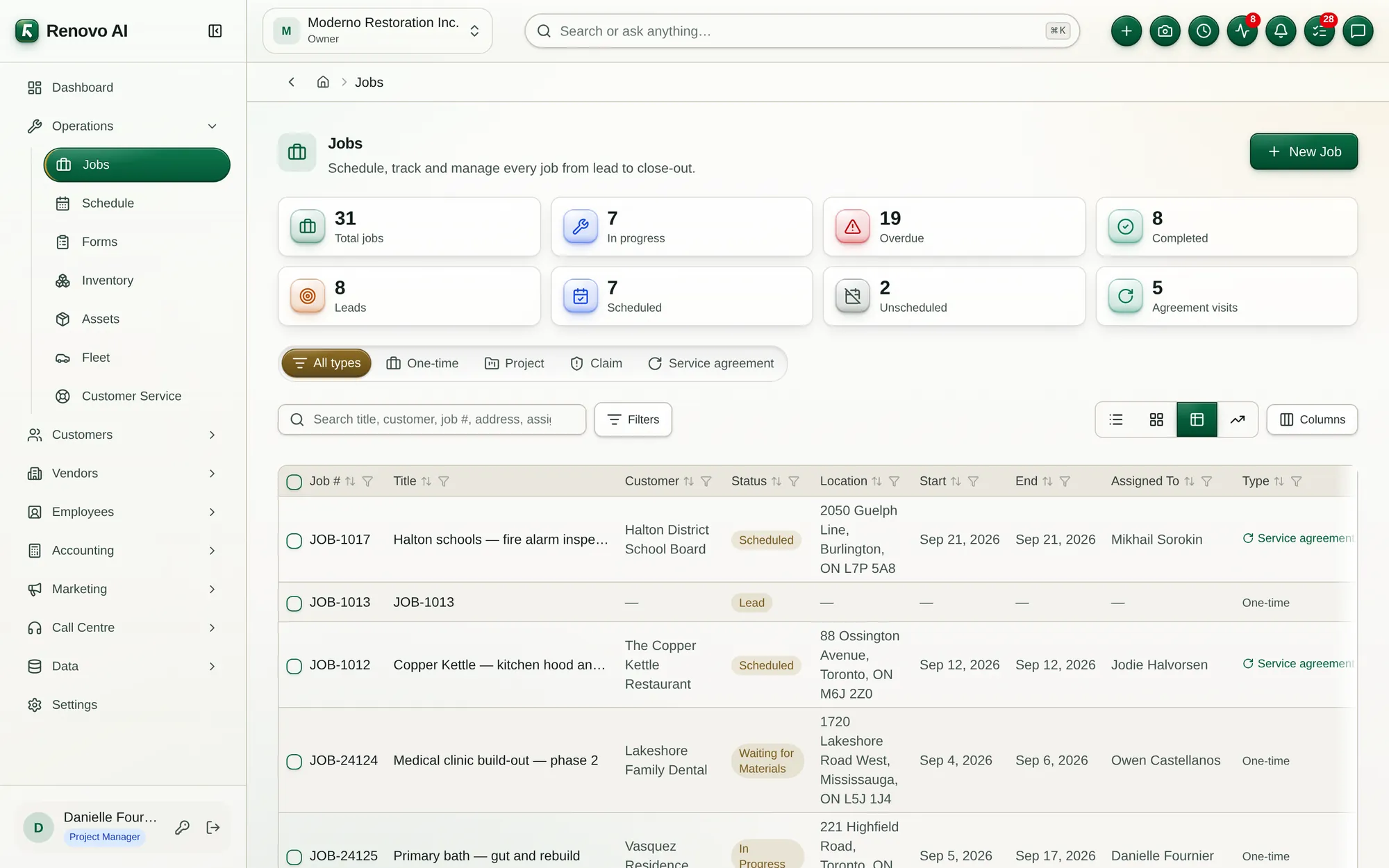This screenshot has height=868, width=1389.
Task: Open the clock time-tracking icon
Action: (x=1204, y=31)
